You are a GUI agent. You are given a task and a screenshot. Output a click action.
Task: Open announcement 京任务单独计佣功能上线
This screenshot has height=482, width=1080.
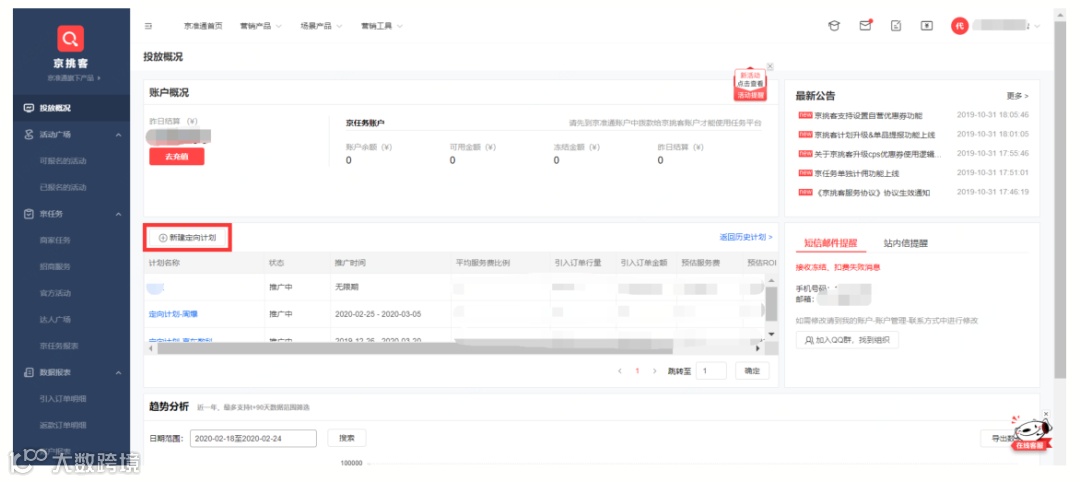(x=856, y=174)
